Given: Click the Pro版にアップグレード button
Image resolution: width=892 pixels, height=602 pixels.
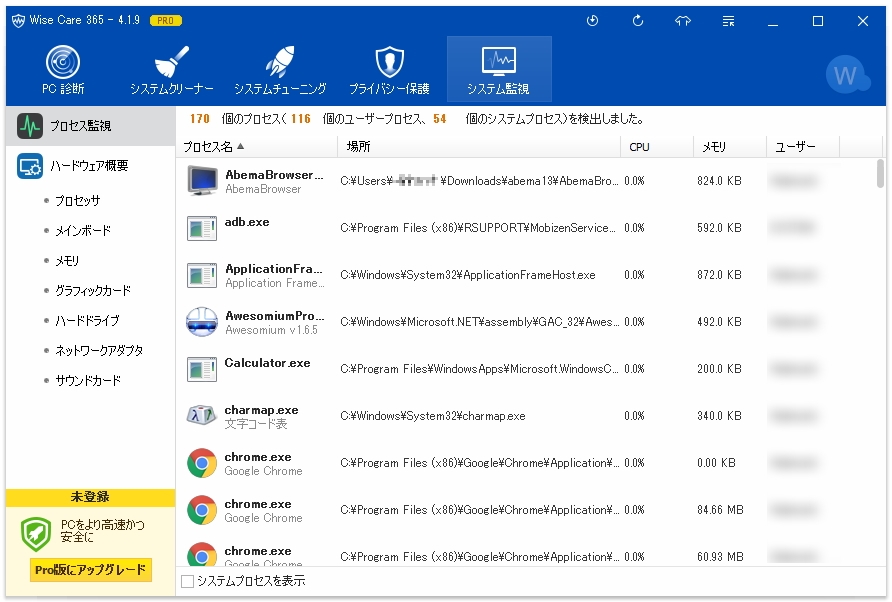Looking at the screenshot, I should 90,570.
